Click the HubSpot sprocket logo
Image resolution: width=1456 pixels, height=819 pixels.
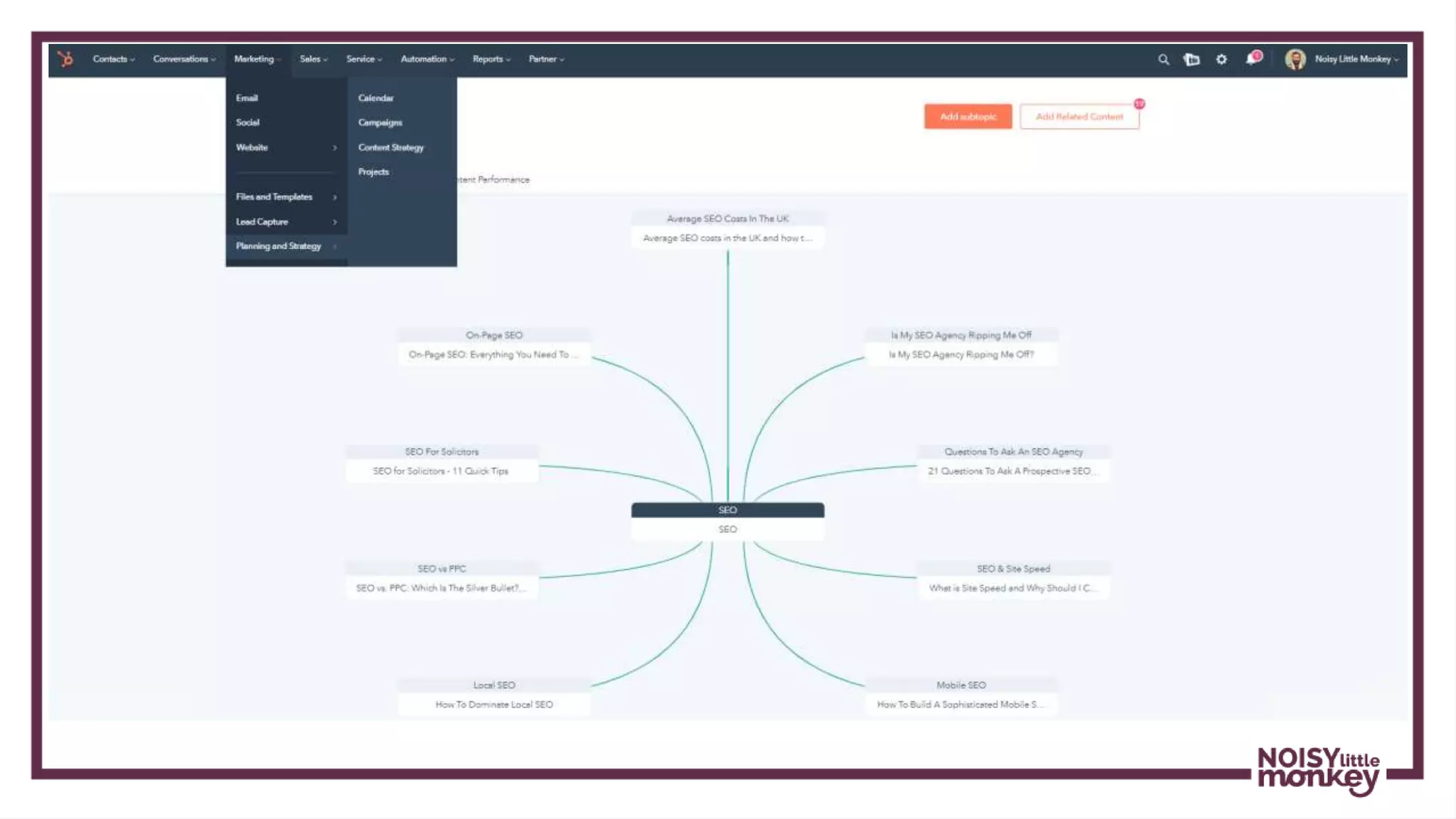(x=65, y=59)
